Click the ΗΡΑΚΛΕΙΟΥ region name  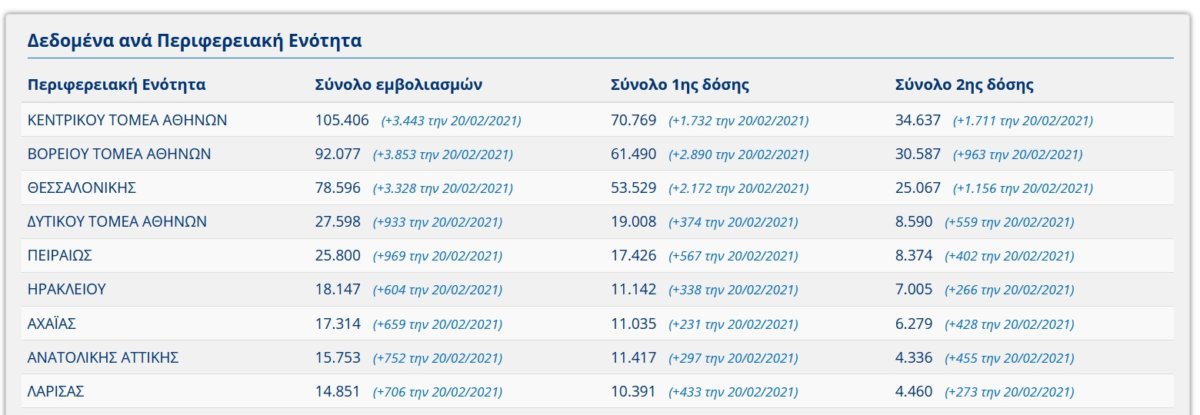(x=67, y=290)
